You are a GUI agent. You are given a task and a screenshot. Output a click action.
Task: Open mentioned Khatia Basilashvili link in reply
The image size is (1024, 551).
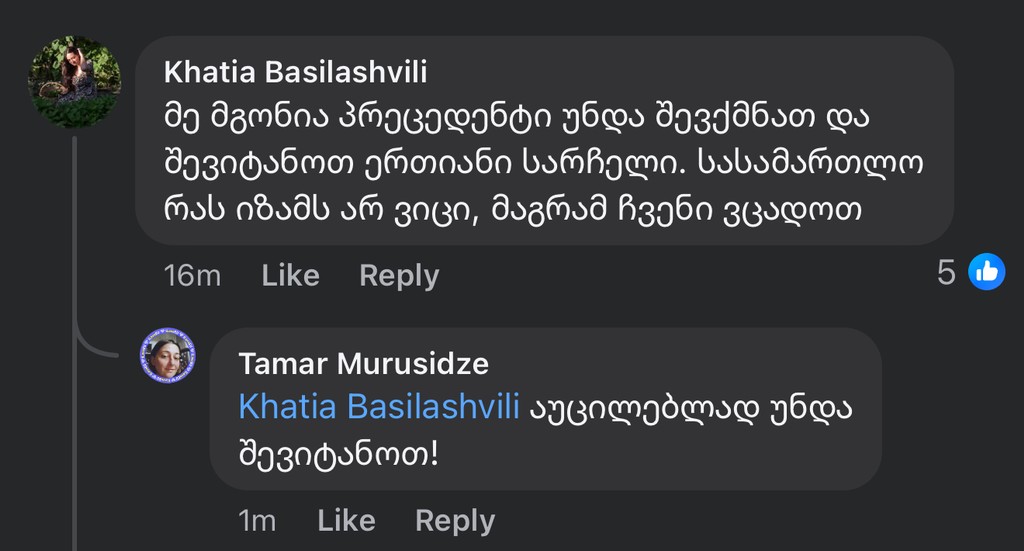[378, 406]
